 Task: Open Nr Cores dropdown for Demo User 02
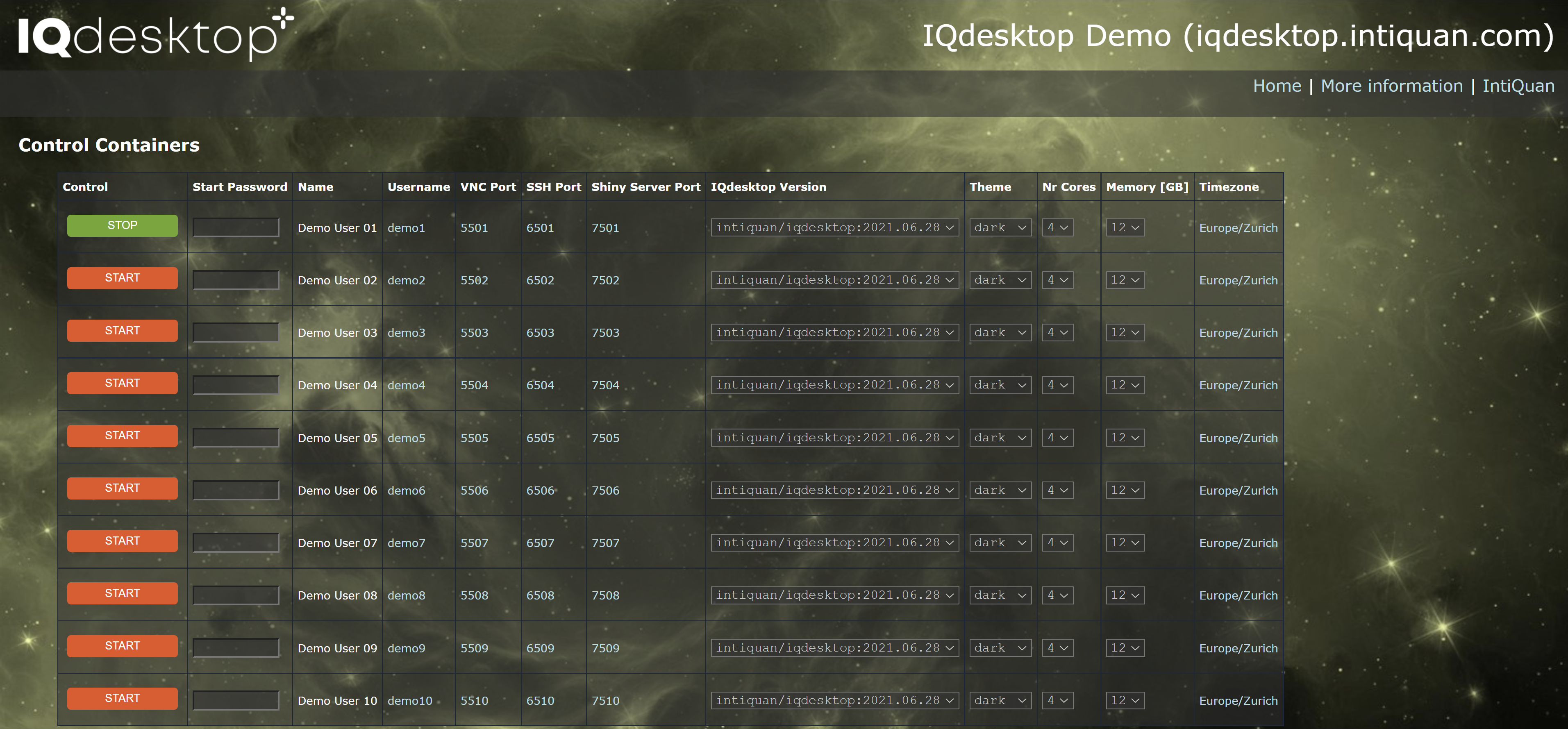coord(1057,280)
